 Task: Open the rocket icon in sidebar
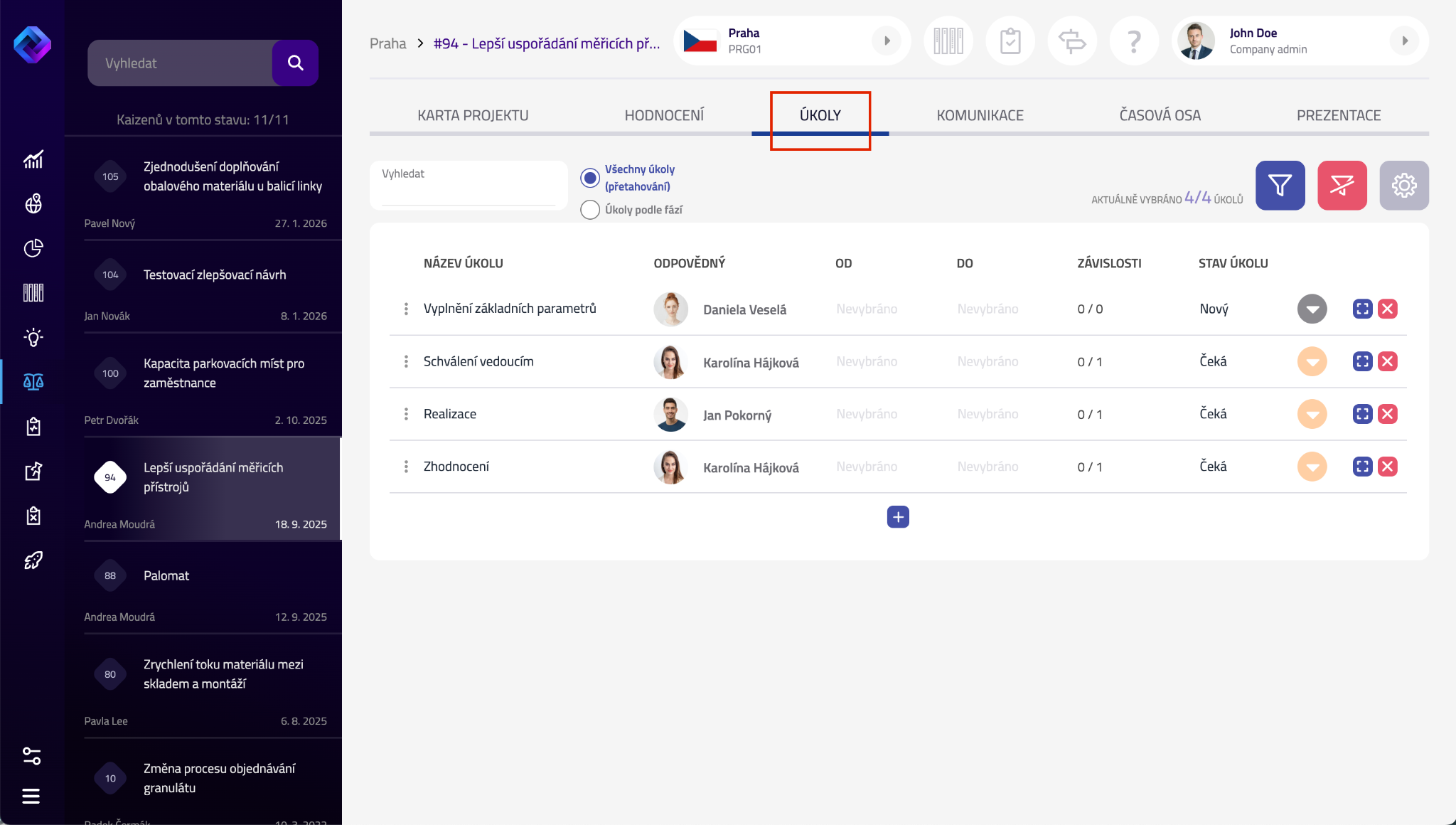pos(33,560)
